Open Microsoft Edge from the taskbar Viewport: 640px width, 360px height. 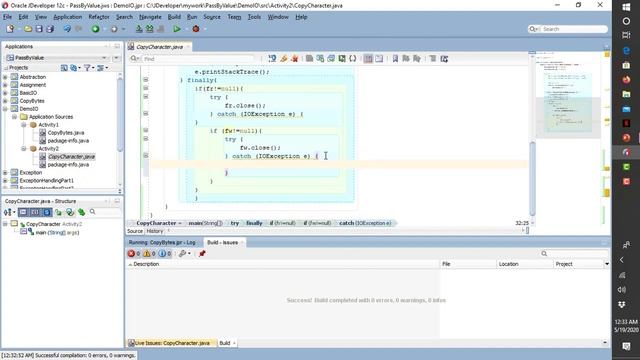(x=626, y=51)
